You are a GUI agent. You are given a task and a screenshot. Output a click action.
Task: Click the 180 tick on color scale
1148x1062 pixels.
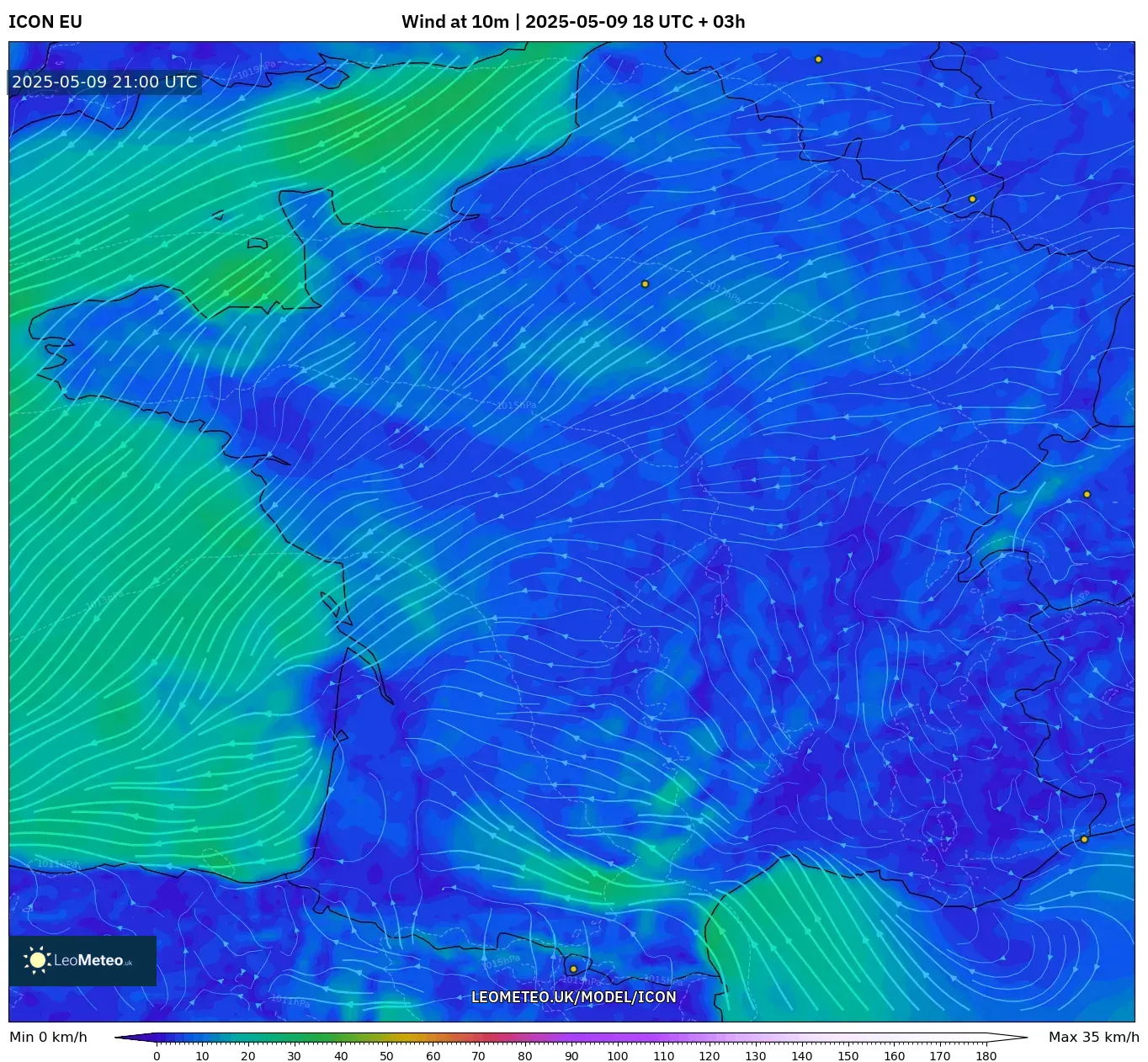986,1056
